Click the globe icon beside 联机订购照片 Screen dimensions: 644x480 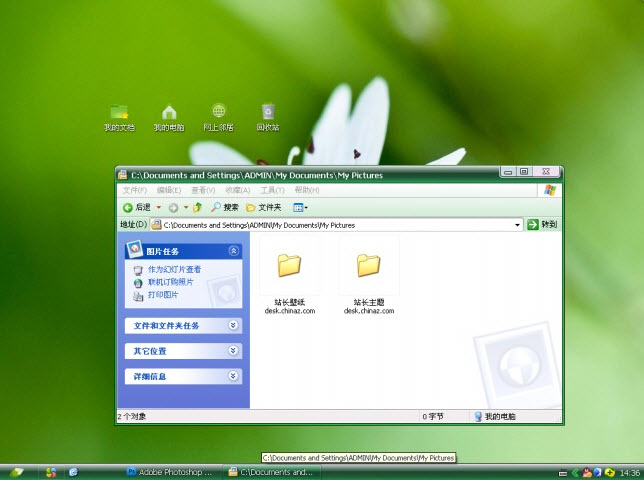[138, 283]
